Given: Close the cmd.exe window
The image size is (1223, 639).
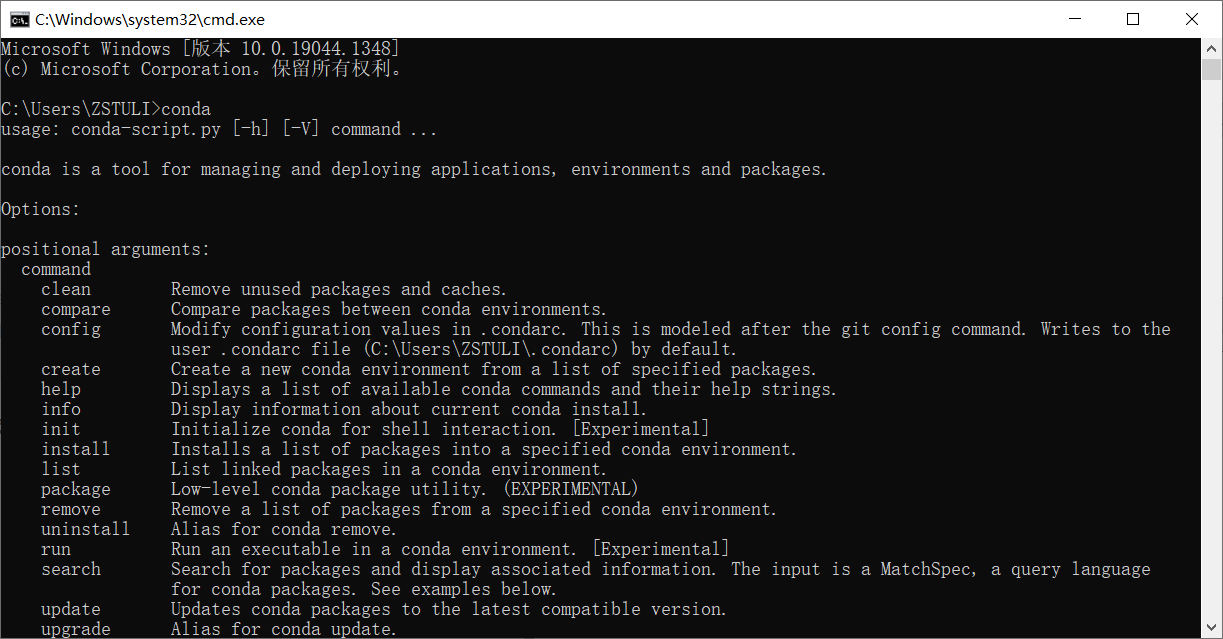Looking at the screenshot, I should 1192,19.
